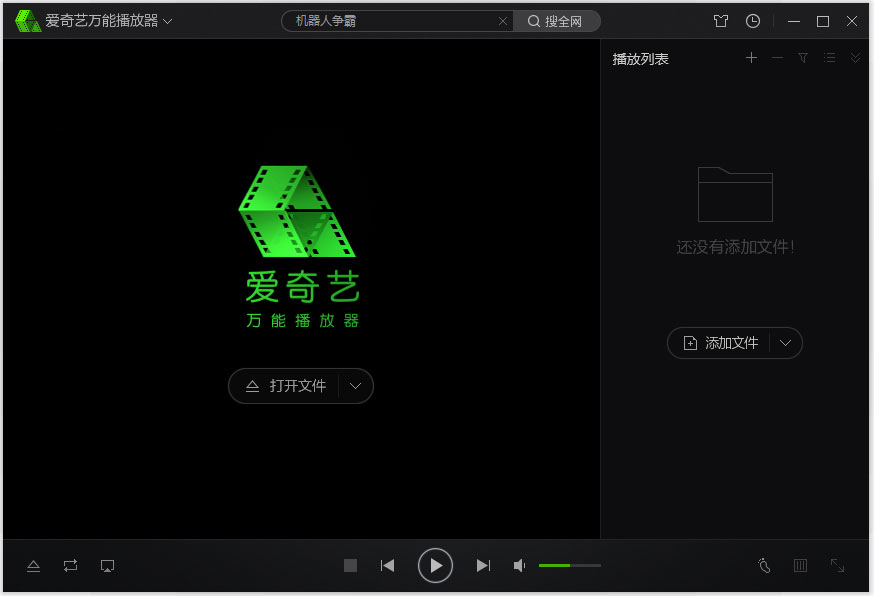The image size is (874, 596).
Task: Click the AirPlay/cast screen icon
Action: 108,566
